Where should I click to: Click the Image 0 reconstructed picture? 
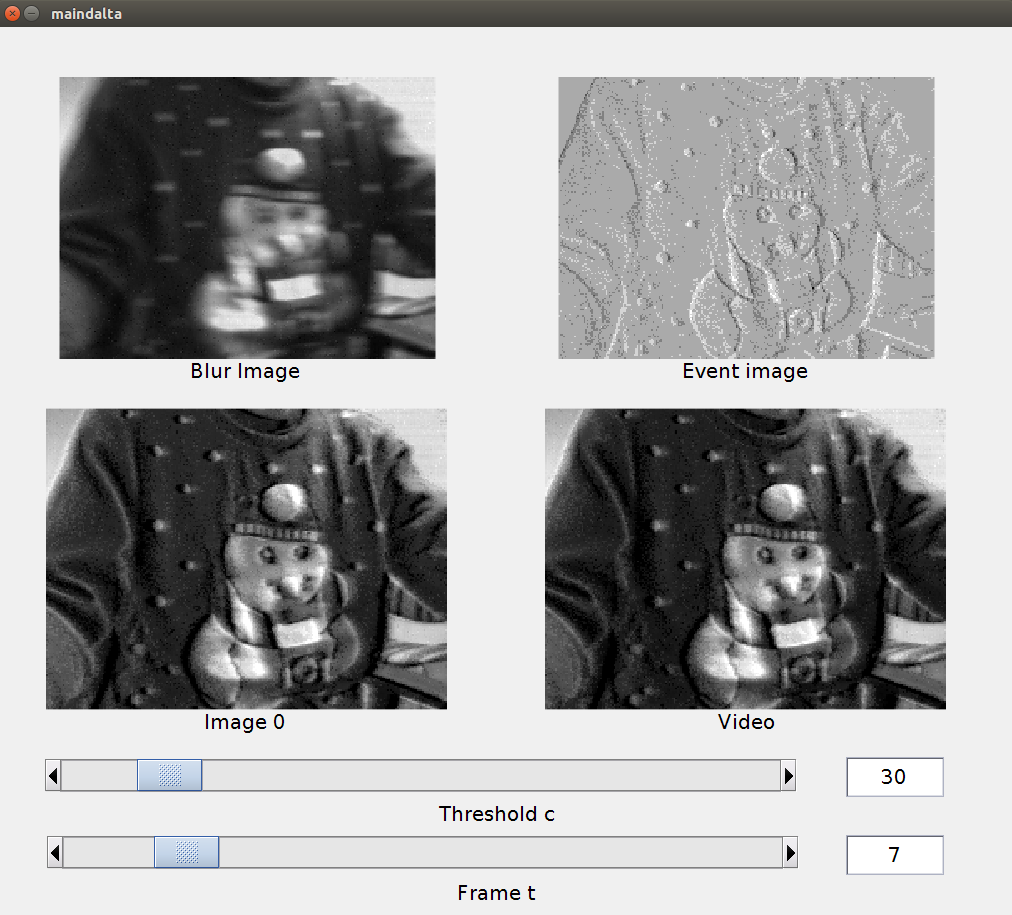click(x=247, y=559)
